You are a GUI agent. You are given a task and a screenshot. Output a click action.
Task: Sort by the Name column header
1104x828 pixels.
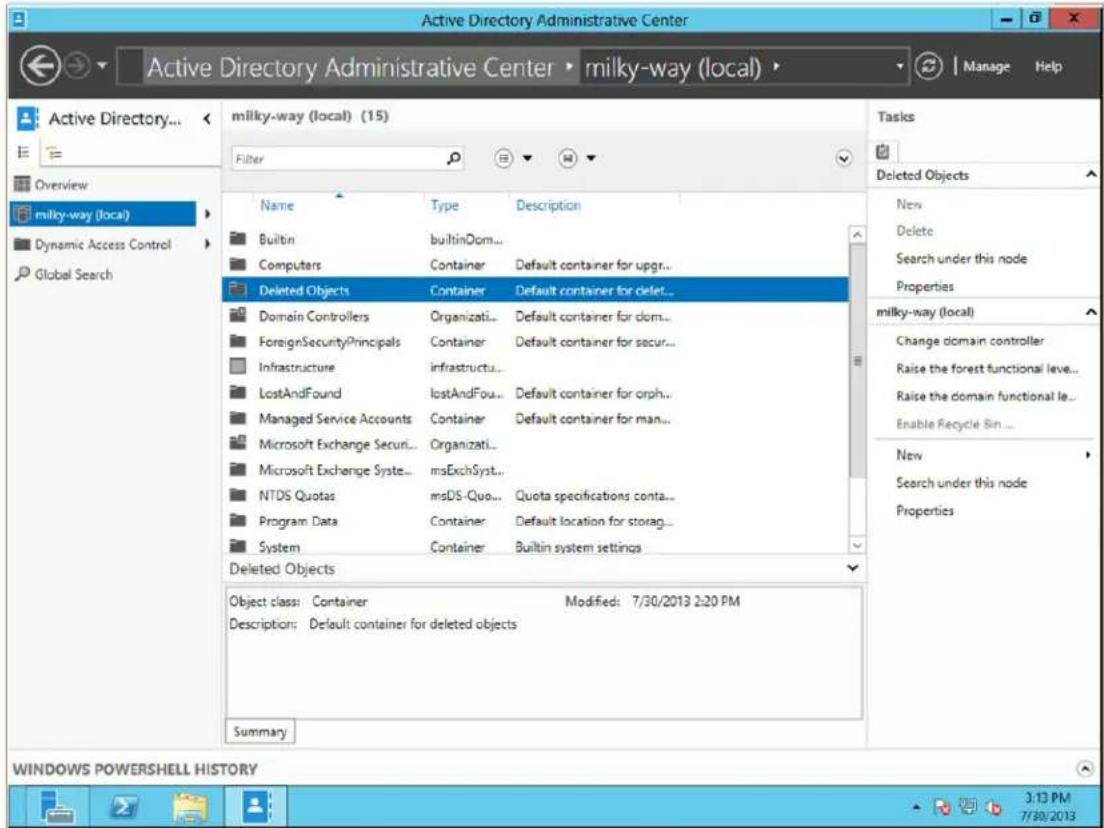[277, 206]
